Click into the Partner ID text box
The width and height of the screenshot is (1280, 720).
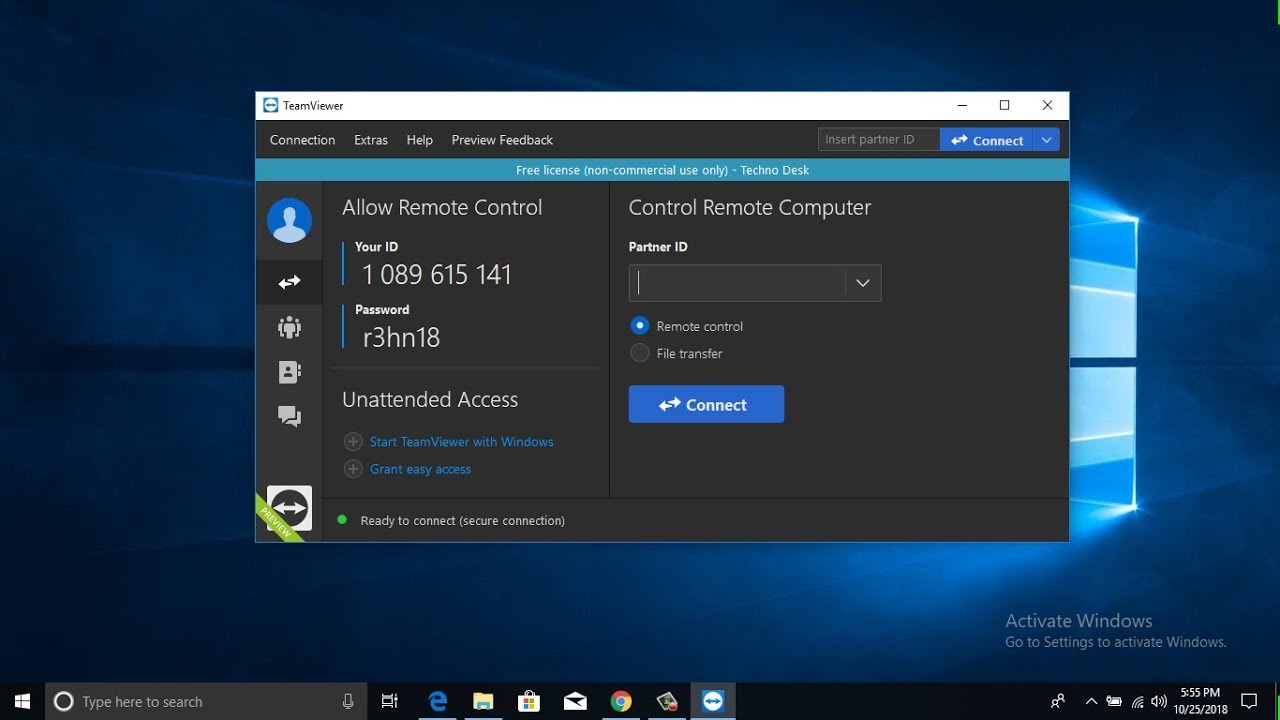click(x=738, y=283)
